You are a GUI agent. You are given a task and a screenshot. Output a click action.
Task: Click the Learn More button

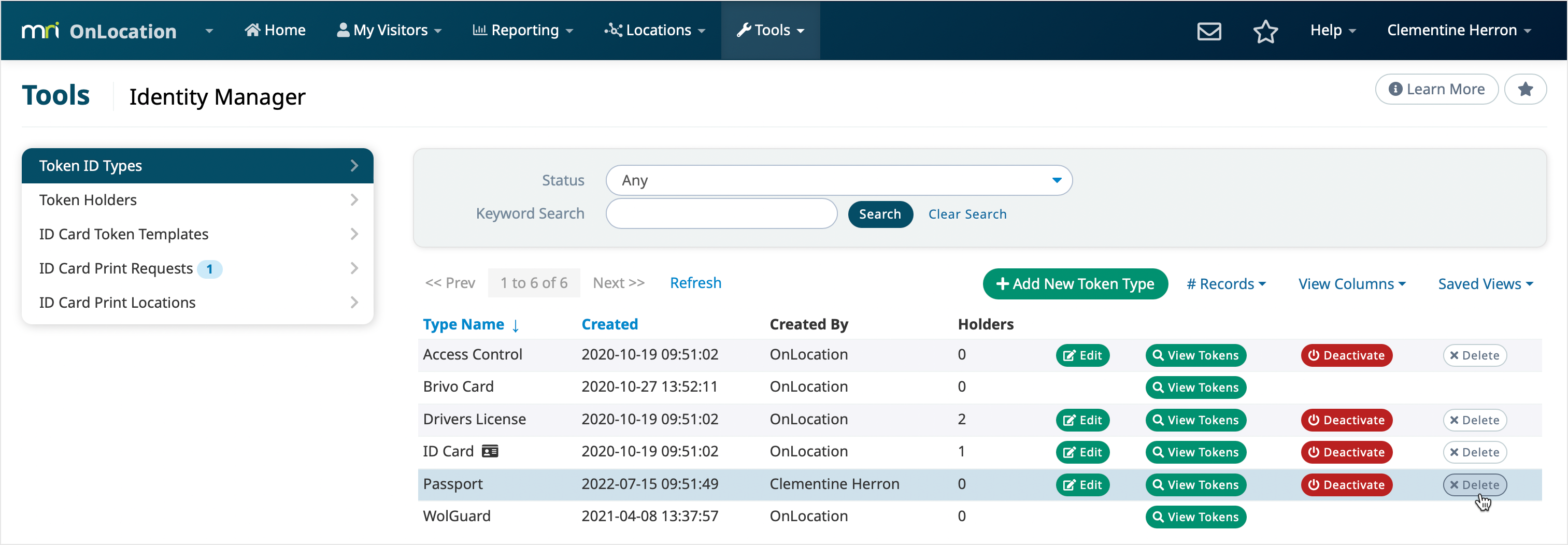pyautogui.click(x=1436, y=90)
